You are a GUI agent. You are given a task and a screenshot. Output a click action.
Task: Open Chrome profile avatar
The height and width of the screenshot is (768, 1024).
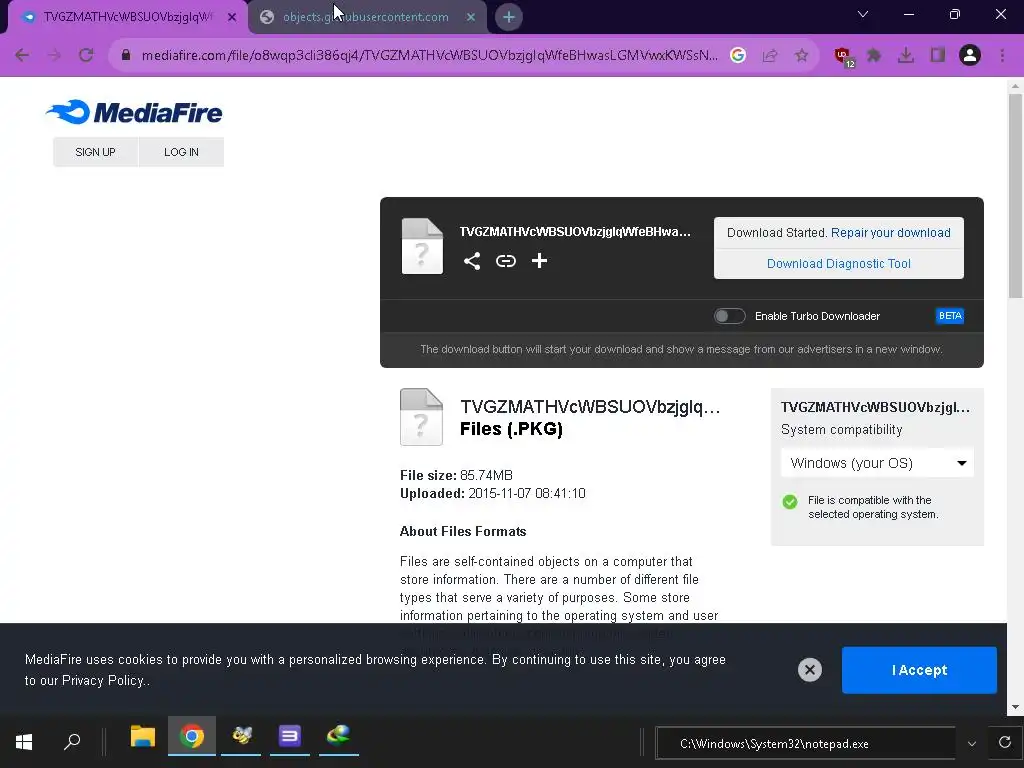tap(970, 56)
